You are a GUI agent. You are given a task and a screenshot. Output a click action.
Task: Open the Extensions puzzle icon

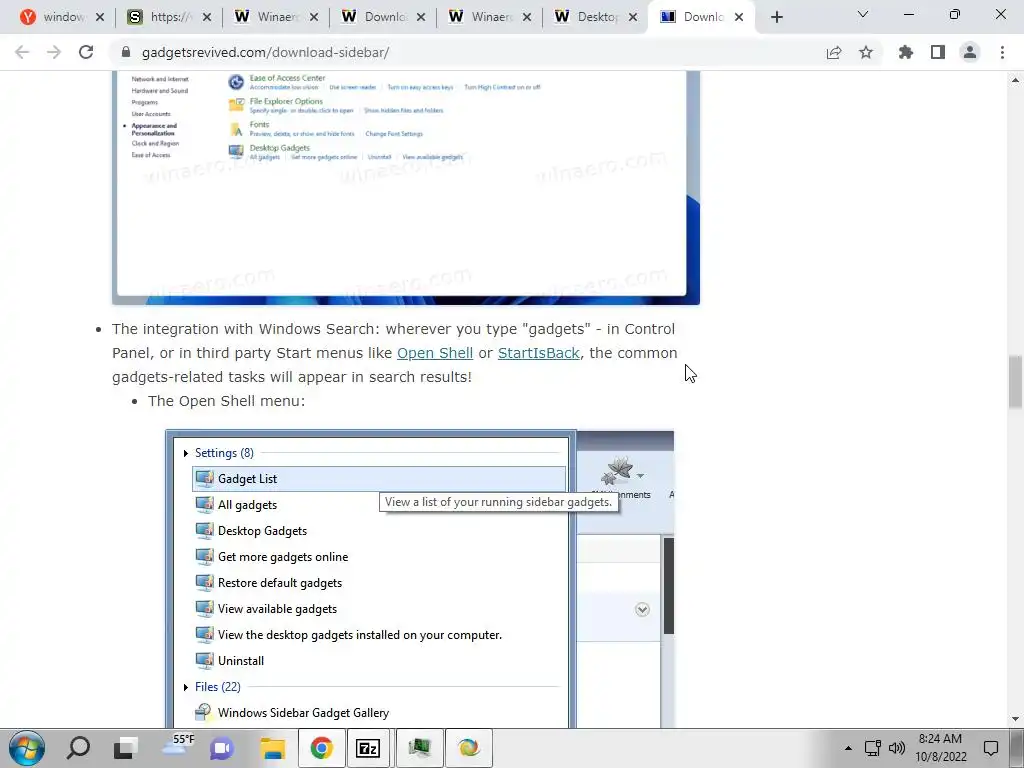[906, 52]
